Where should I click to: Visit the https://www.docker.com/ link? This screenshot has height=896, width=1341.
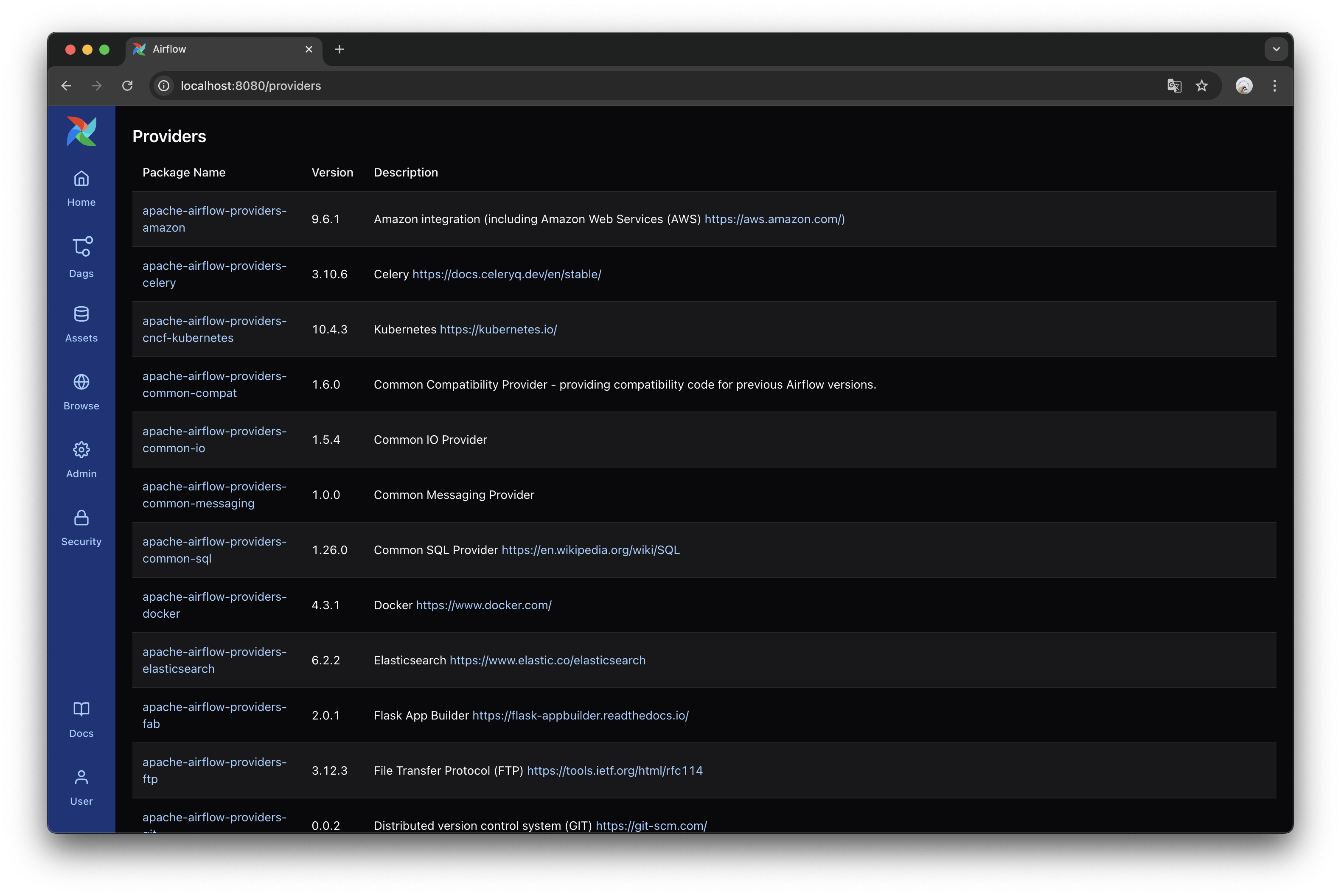[484, 605]
